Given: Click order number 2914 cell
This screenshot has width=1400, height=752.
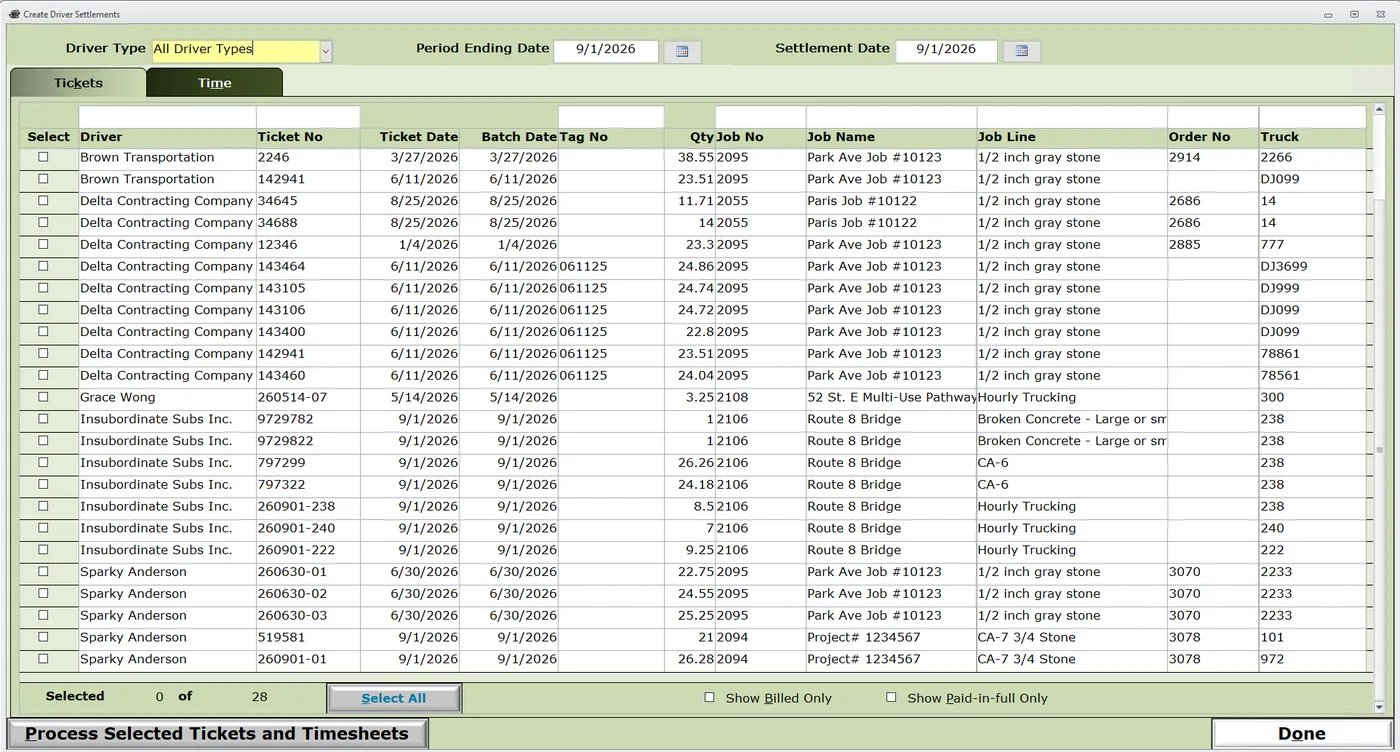Looking at the screenshot, I should click(x=1213, y=157).
